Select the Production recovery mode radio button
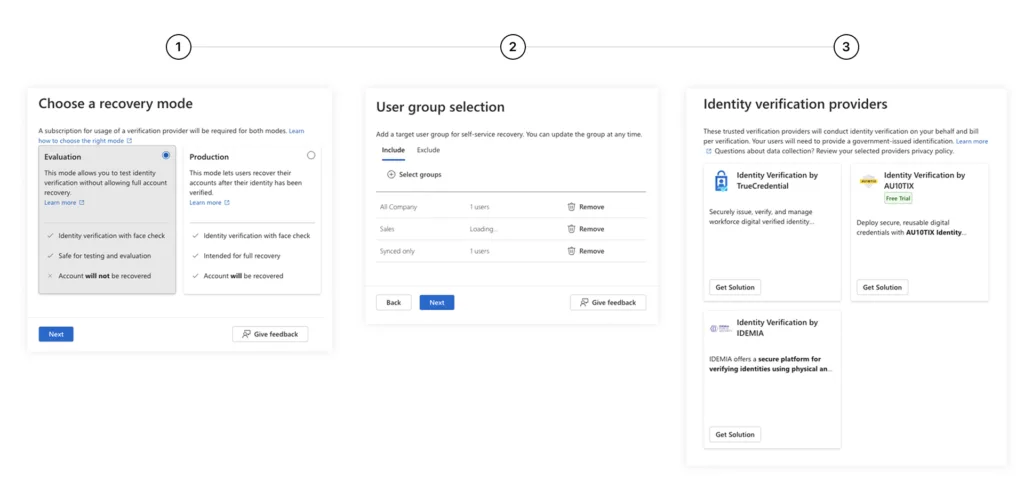The height and width of the screenshot is (500, 1024). pos(311,155)
